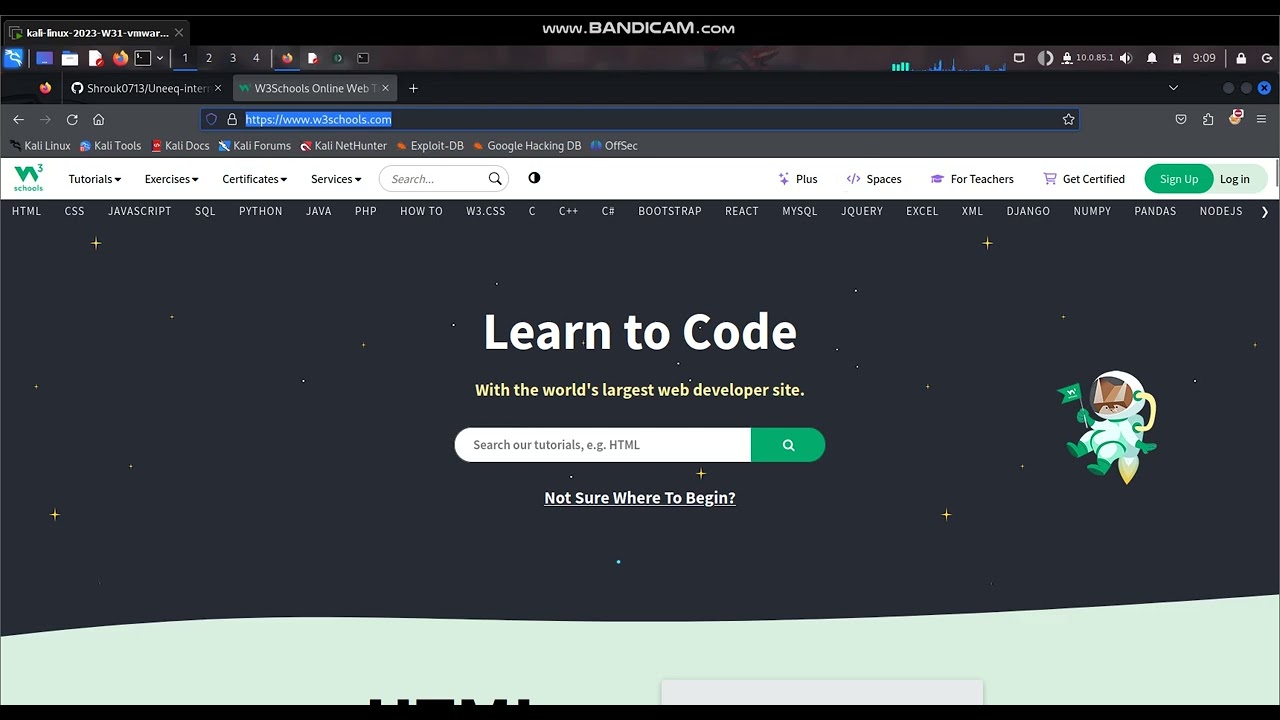
Task: Expand the Tutorials dropdown
Action: click(x=95, y=179)
